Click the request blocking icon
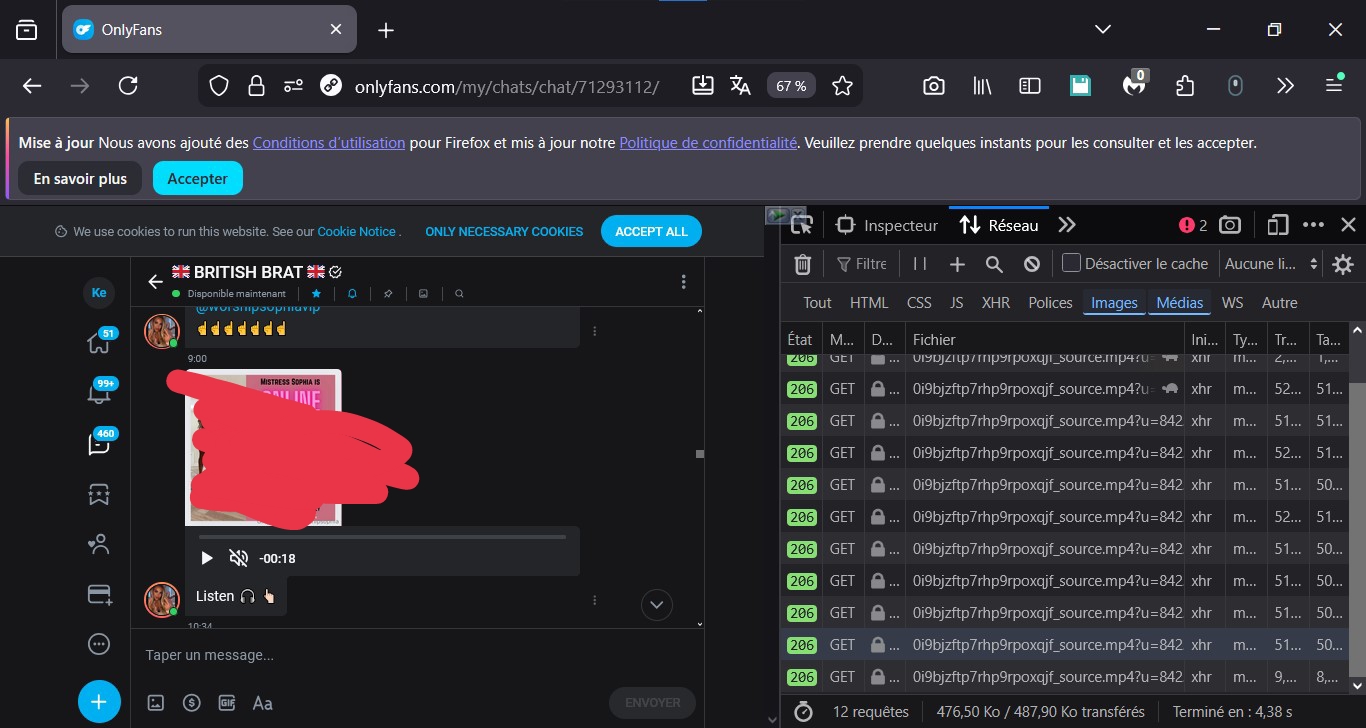Viewport: 1366px width, 728px height. point(1032,264)
